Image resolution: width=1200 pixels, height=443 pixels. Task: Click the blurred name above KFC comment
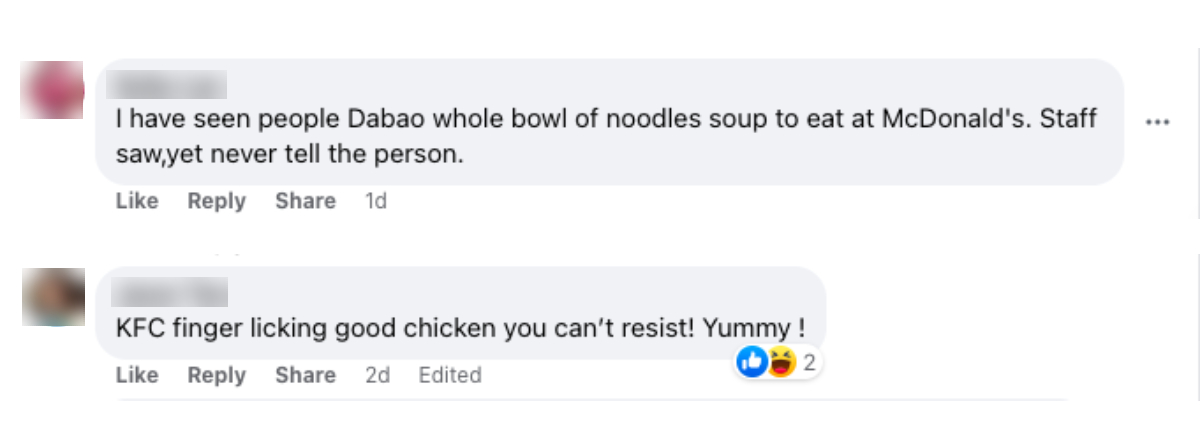click(171, 292)
